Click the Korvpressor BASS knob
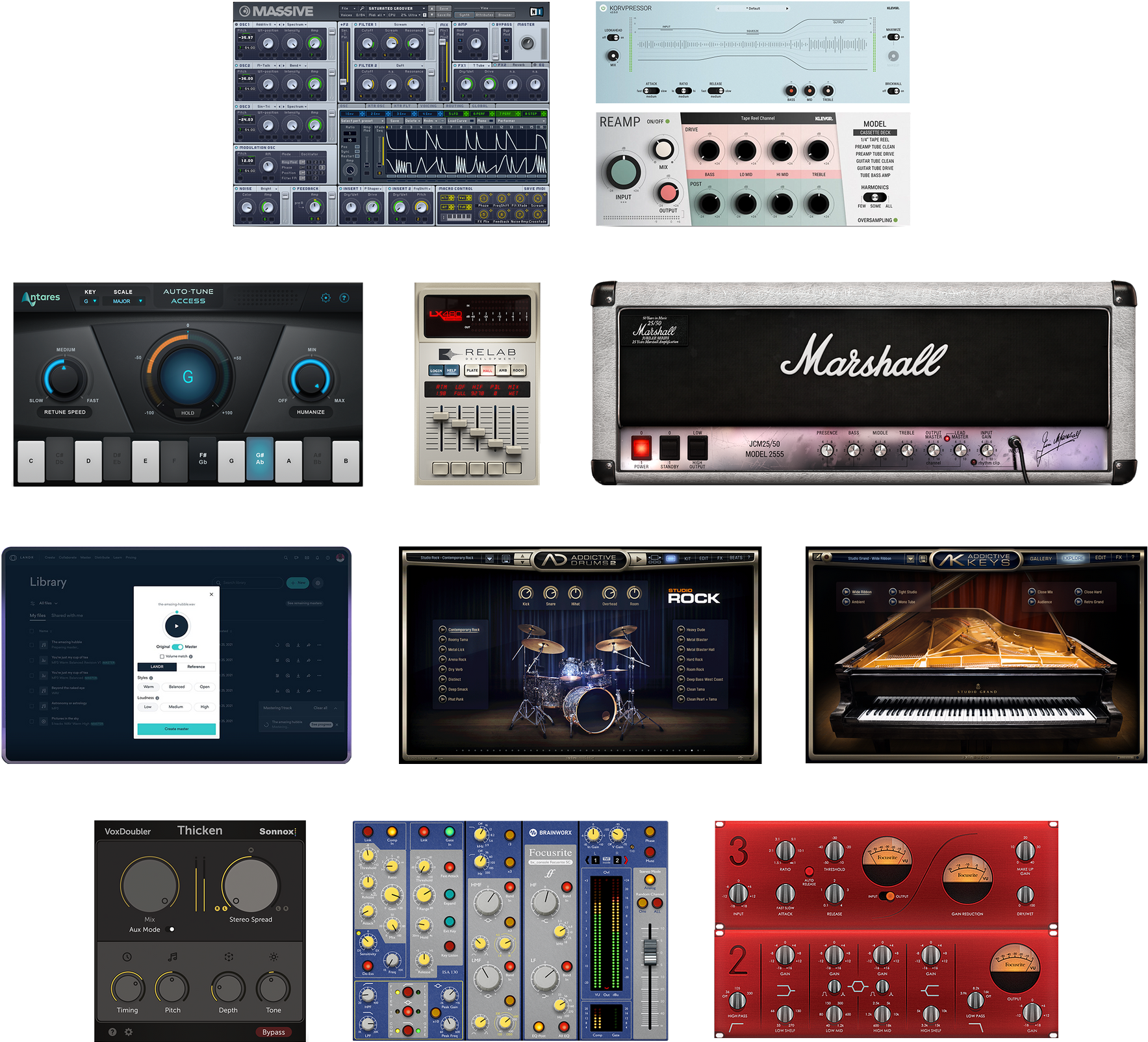The width and height of the screenshot is (1148, 1042). (x=791, y=91)
